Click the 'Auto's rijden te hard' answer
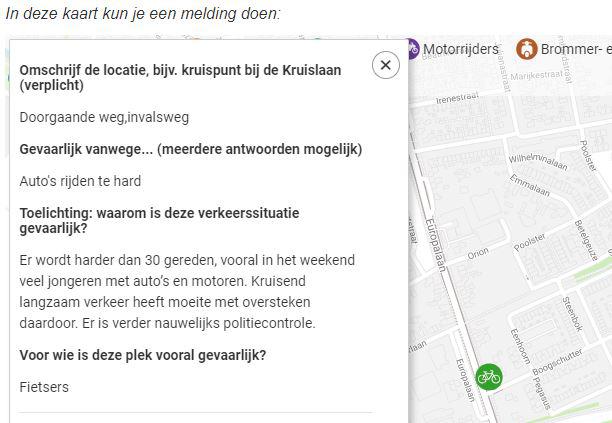This screenshot has width=612, height=423. coord(80,181)
